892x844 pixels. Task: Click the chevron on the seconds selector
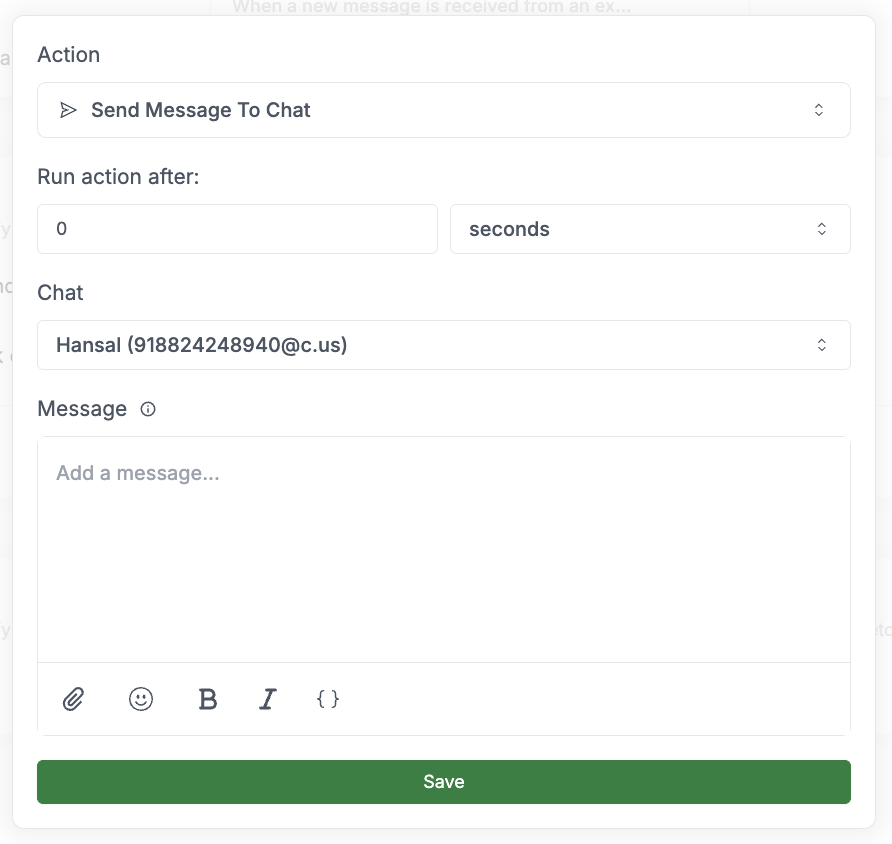click(820, 229)
